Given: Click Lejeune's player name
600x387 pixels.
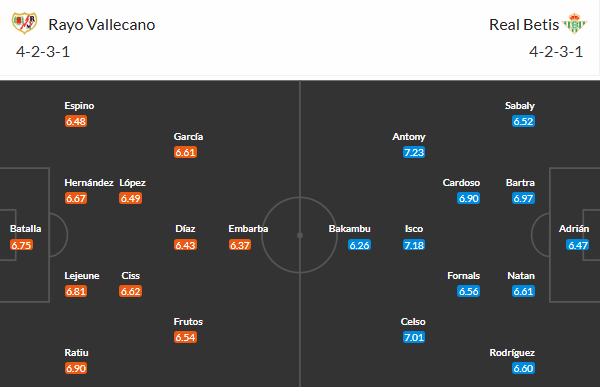Looking at the screenshot, I should pos(82,276).
